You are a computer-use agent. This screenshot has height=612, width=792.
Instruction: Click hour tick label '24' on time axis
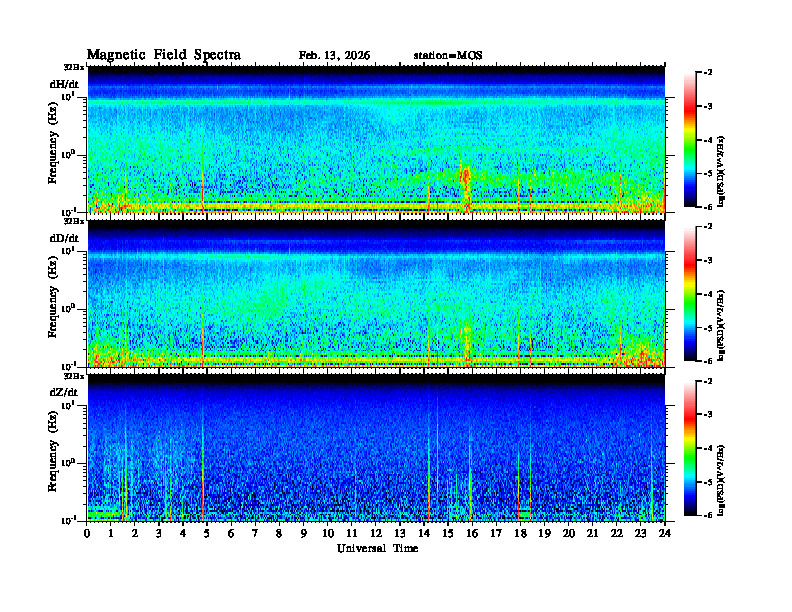[x=665, y=534]
